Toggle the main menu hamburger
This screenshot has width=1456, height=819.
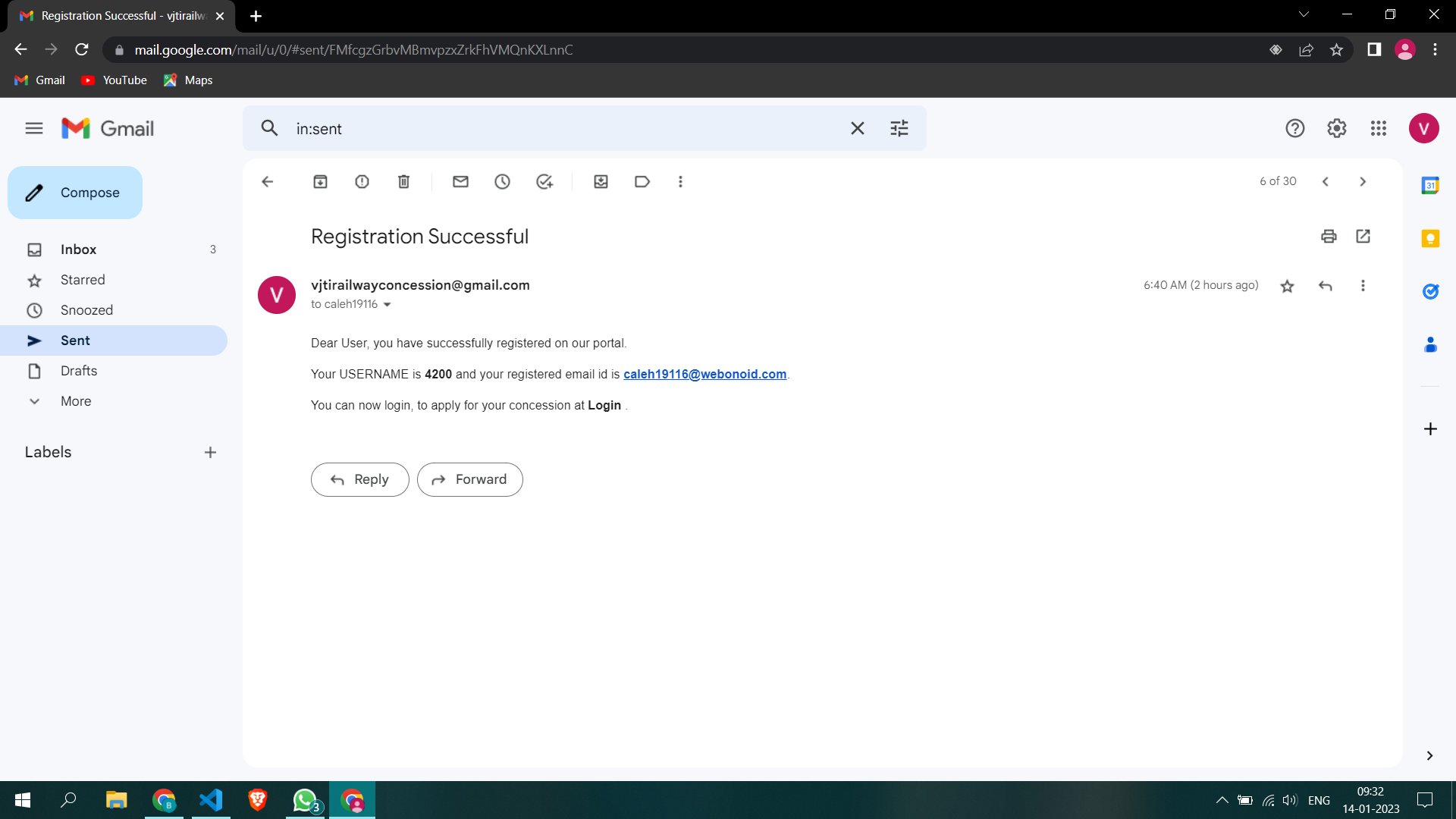33,128
